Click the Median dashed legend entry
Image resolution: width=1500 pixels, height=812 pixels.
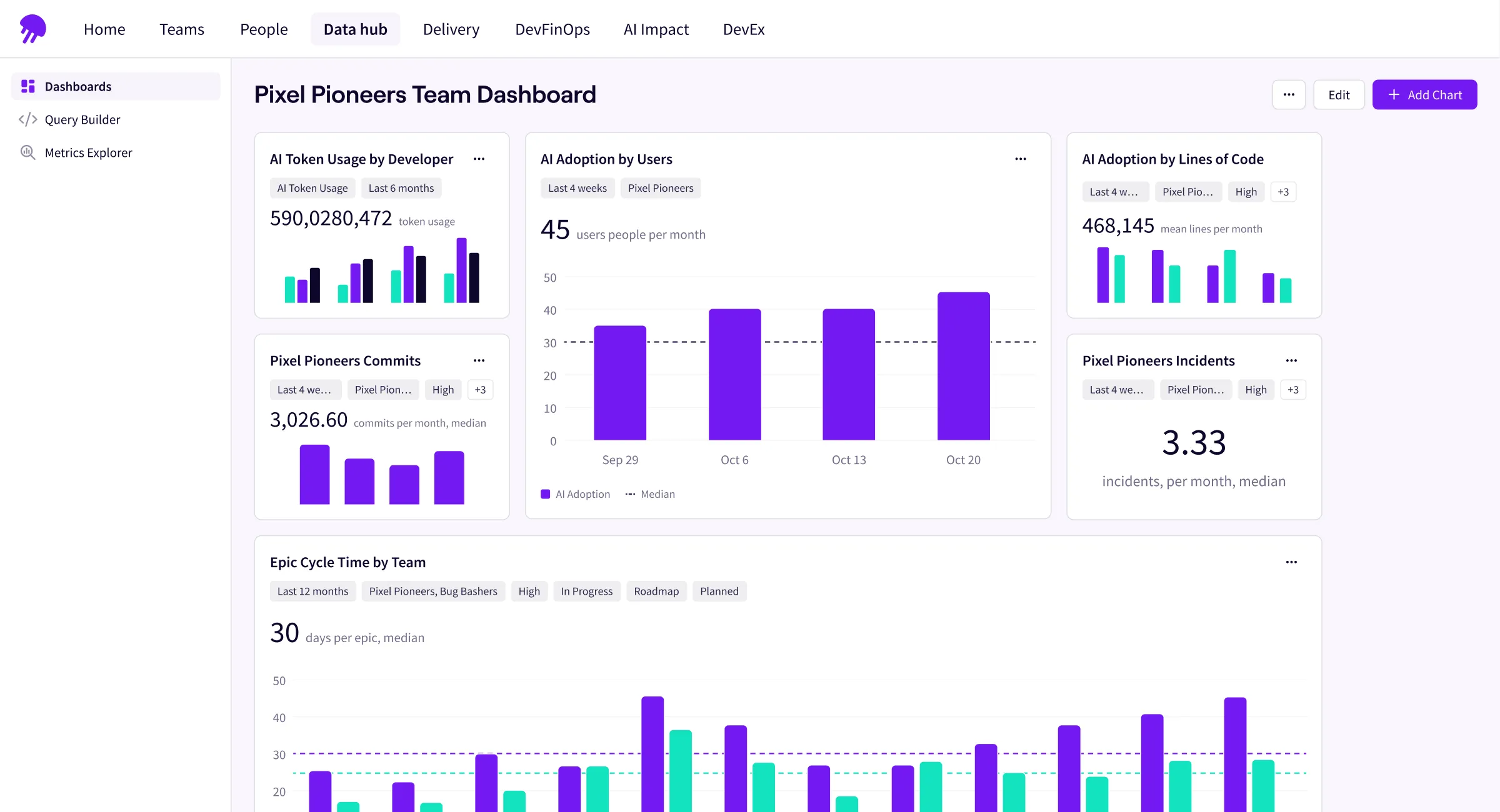tap(650, 494)
